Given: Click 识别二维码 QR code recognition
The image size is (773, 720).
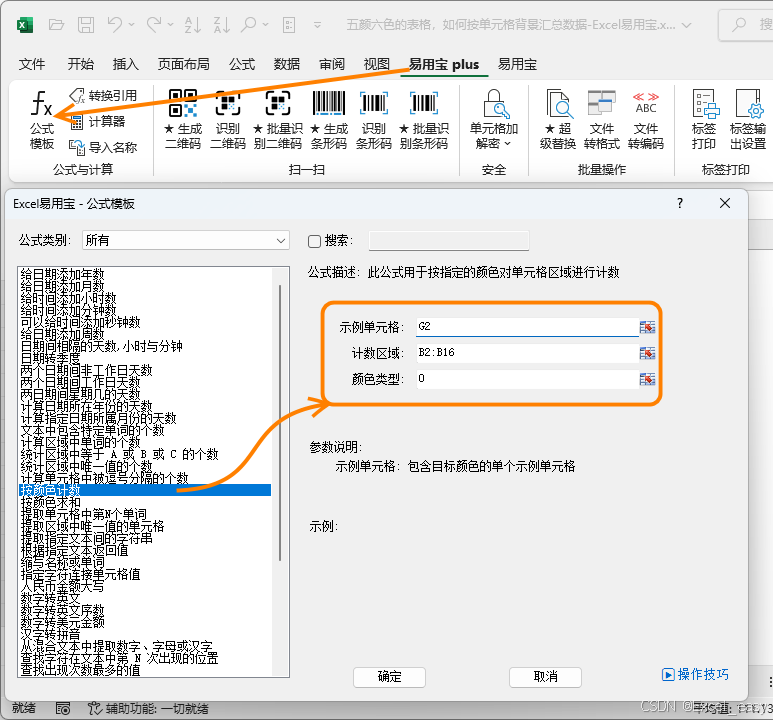Looking at the screenshot, I should pos(228,120).
